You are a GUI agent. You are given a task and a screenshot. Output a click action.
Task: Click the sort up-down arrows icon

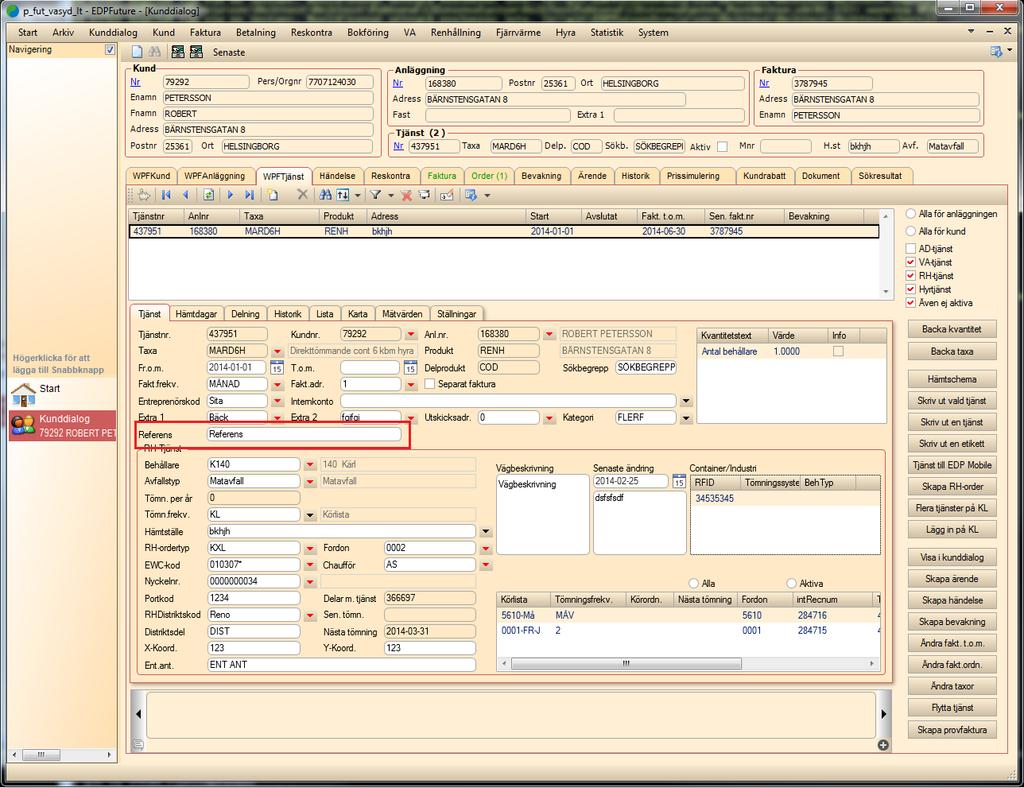click(344, 195)
